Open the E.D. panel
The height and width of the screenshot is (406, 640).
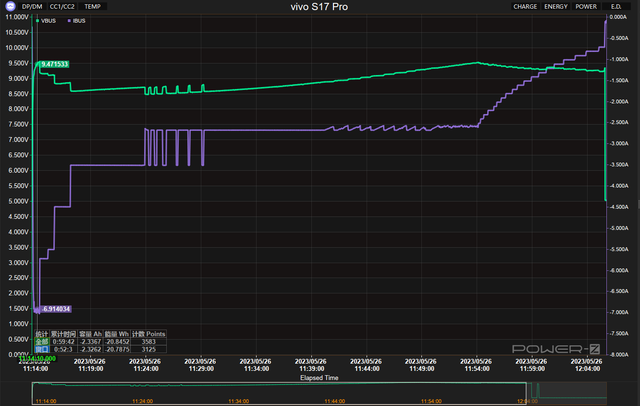pyautogui.click(x=616, y=7)
